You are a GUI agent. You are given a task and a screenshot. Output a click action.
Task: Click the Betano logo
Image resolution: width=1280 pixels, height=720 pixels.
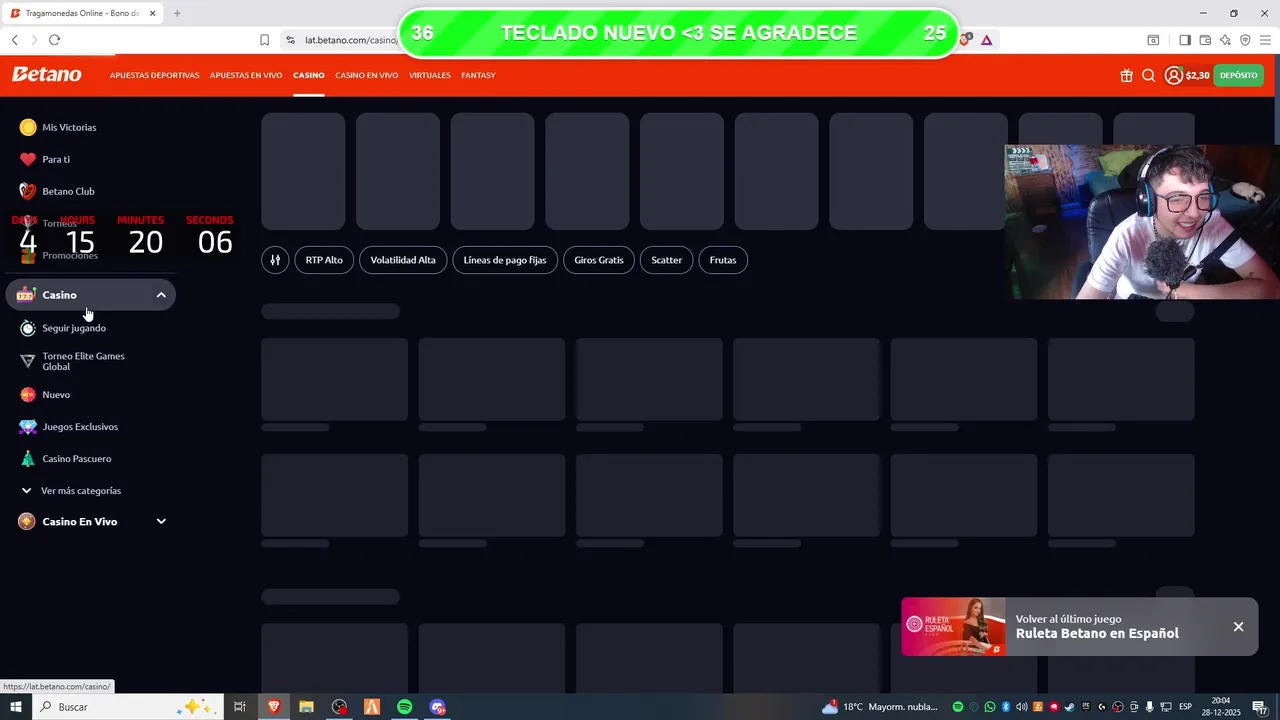tap(46, 75)
